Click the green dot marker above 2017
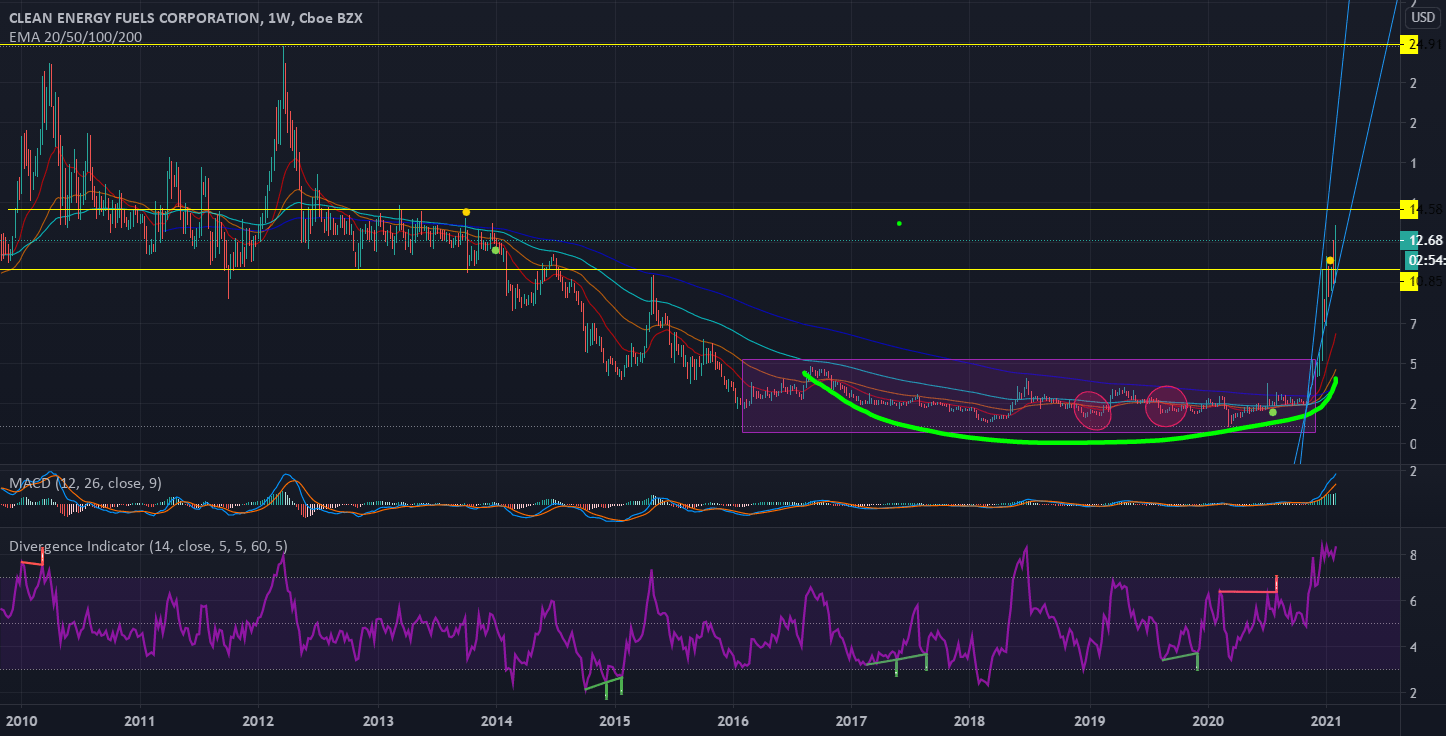 point(898,223)
